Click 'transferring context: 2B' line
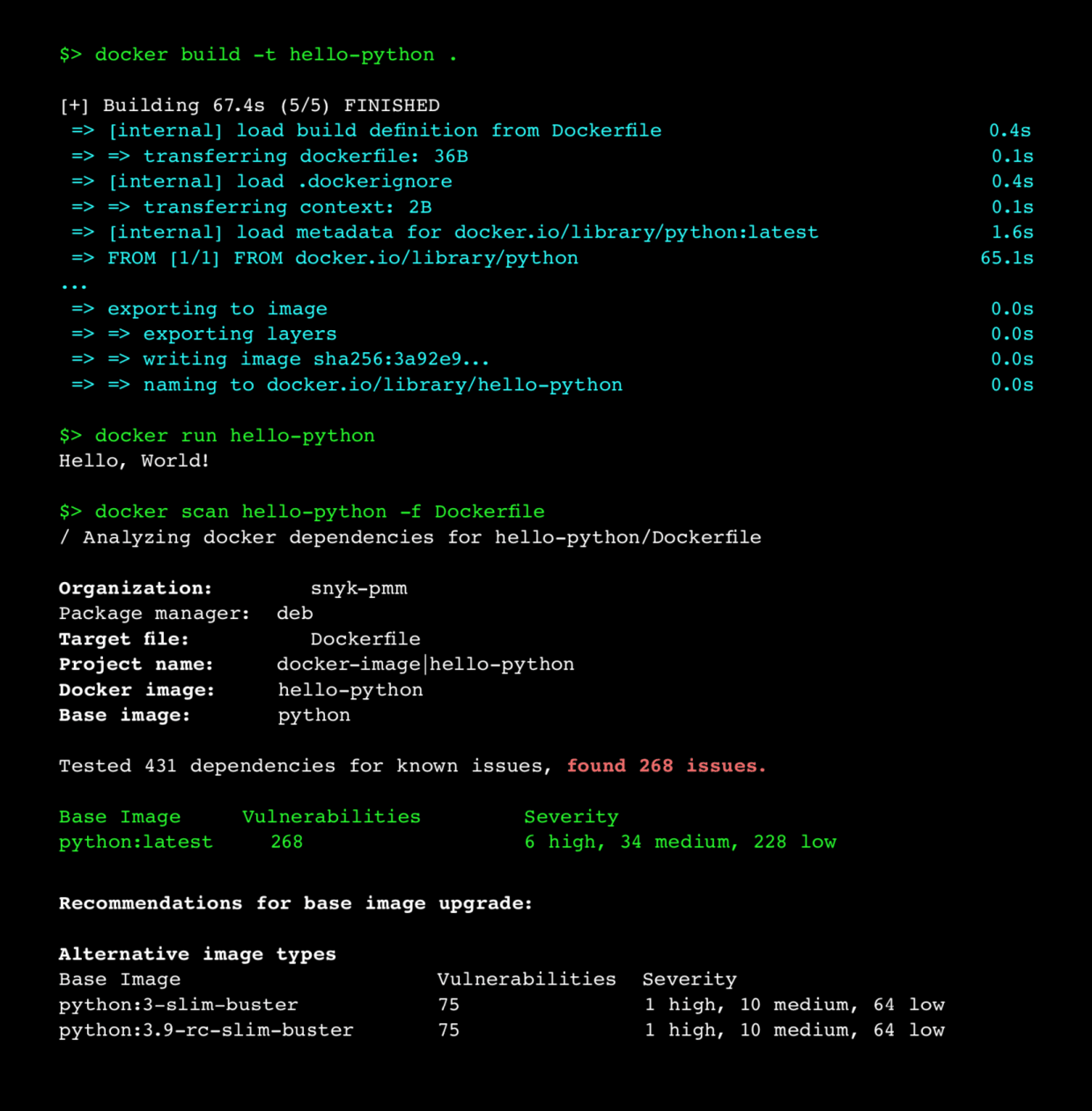The image size is (1092, 1111). [252, 207]
